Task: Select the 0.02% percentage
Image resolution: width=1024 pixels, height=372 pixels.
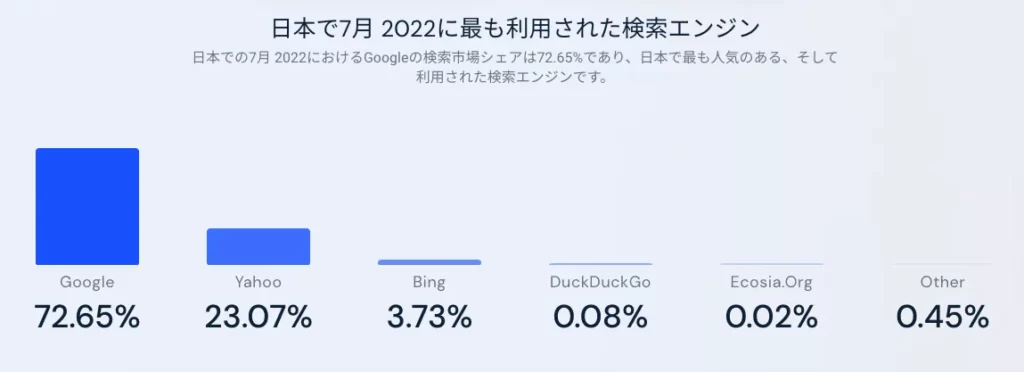Action: 772,317
